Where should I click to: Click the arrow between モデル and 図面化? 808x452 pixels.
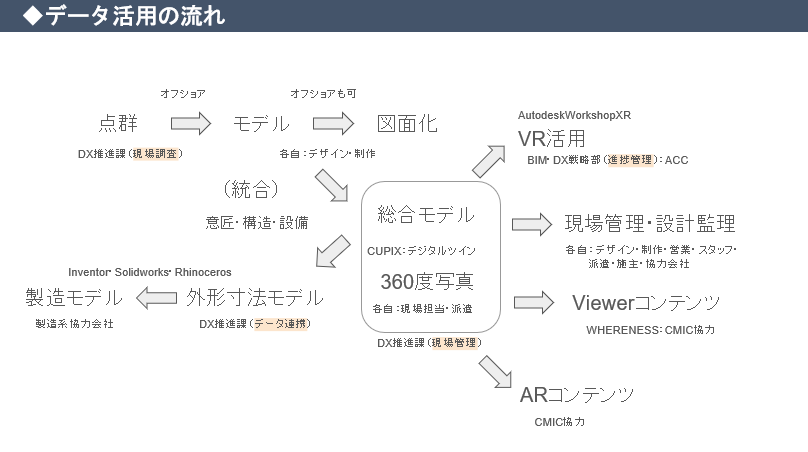(x=333, y=123)
